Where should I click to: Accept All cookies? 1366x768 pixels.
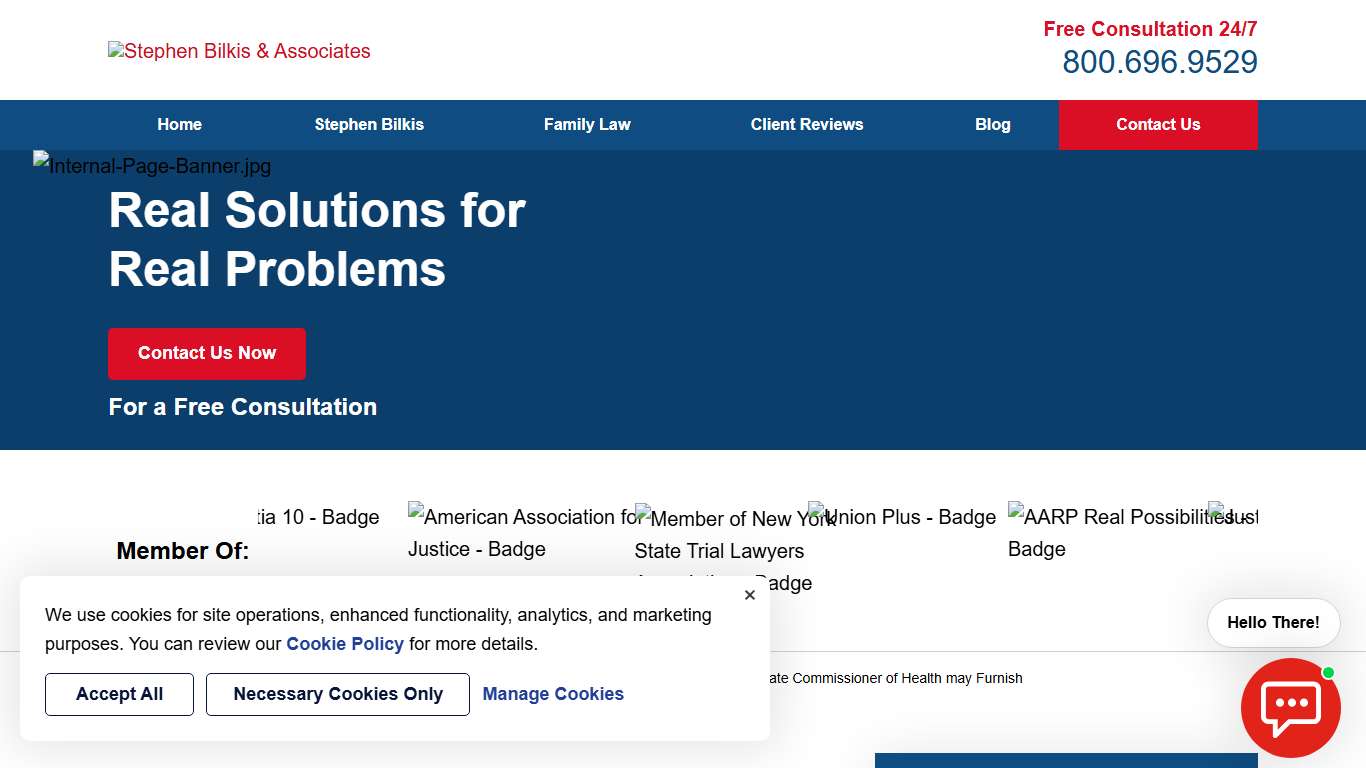119,694
